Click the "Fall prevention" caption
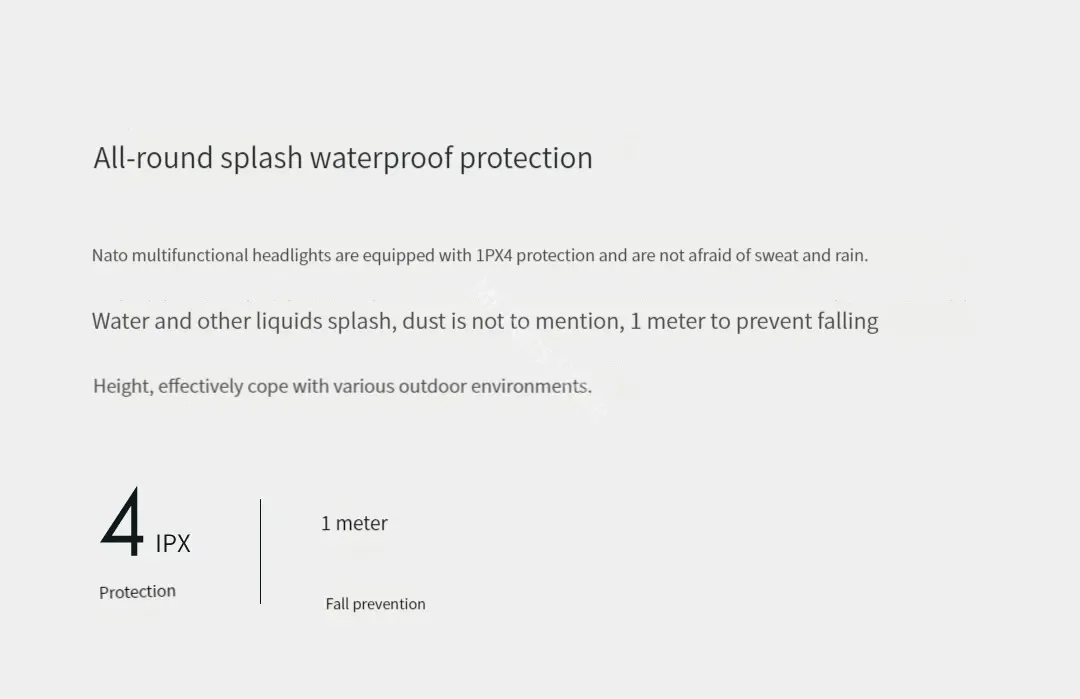The image size is (1080, 699). 375,604
